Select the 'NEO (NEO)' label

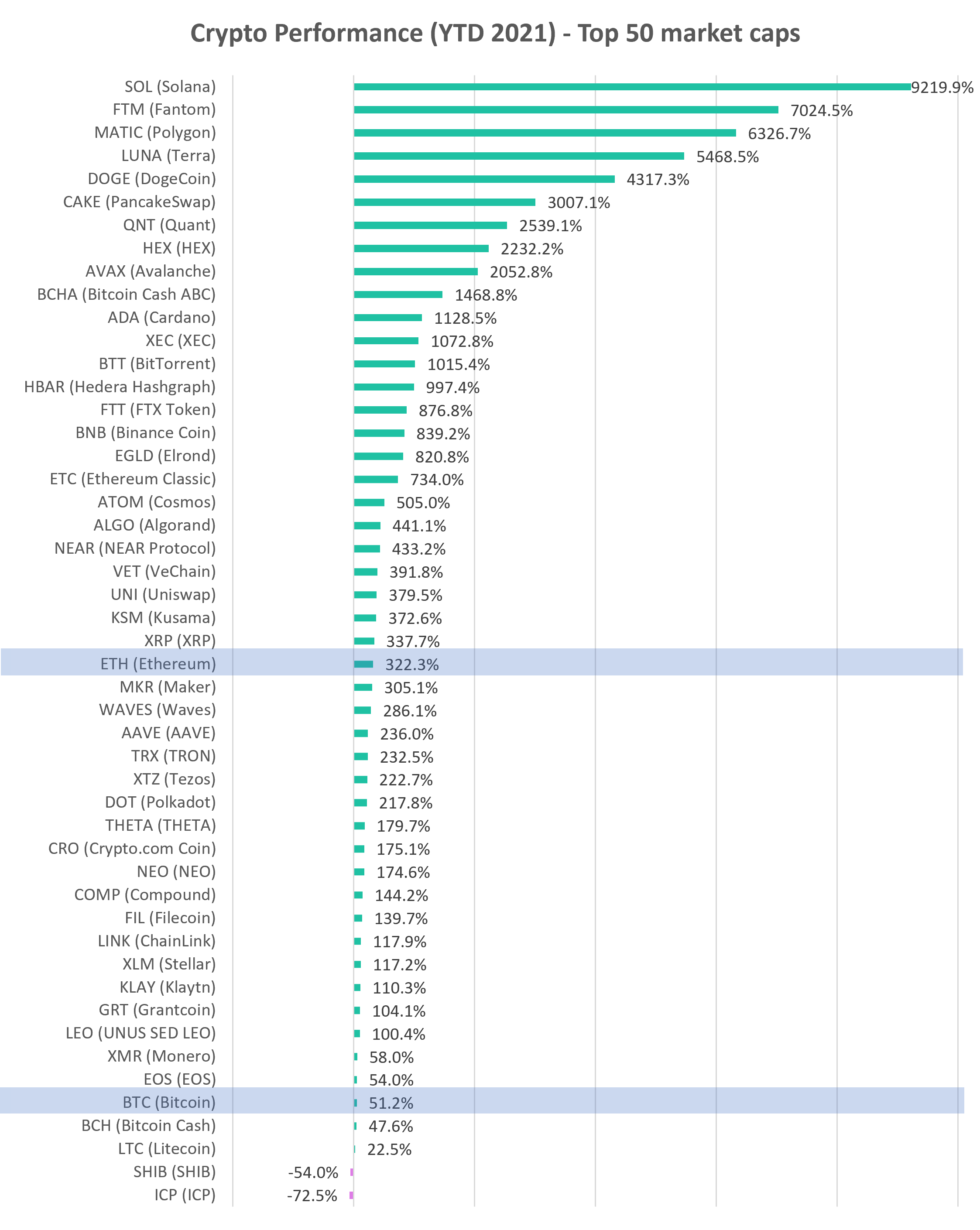176,872
